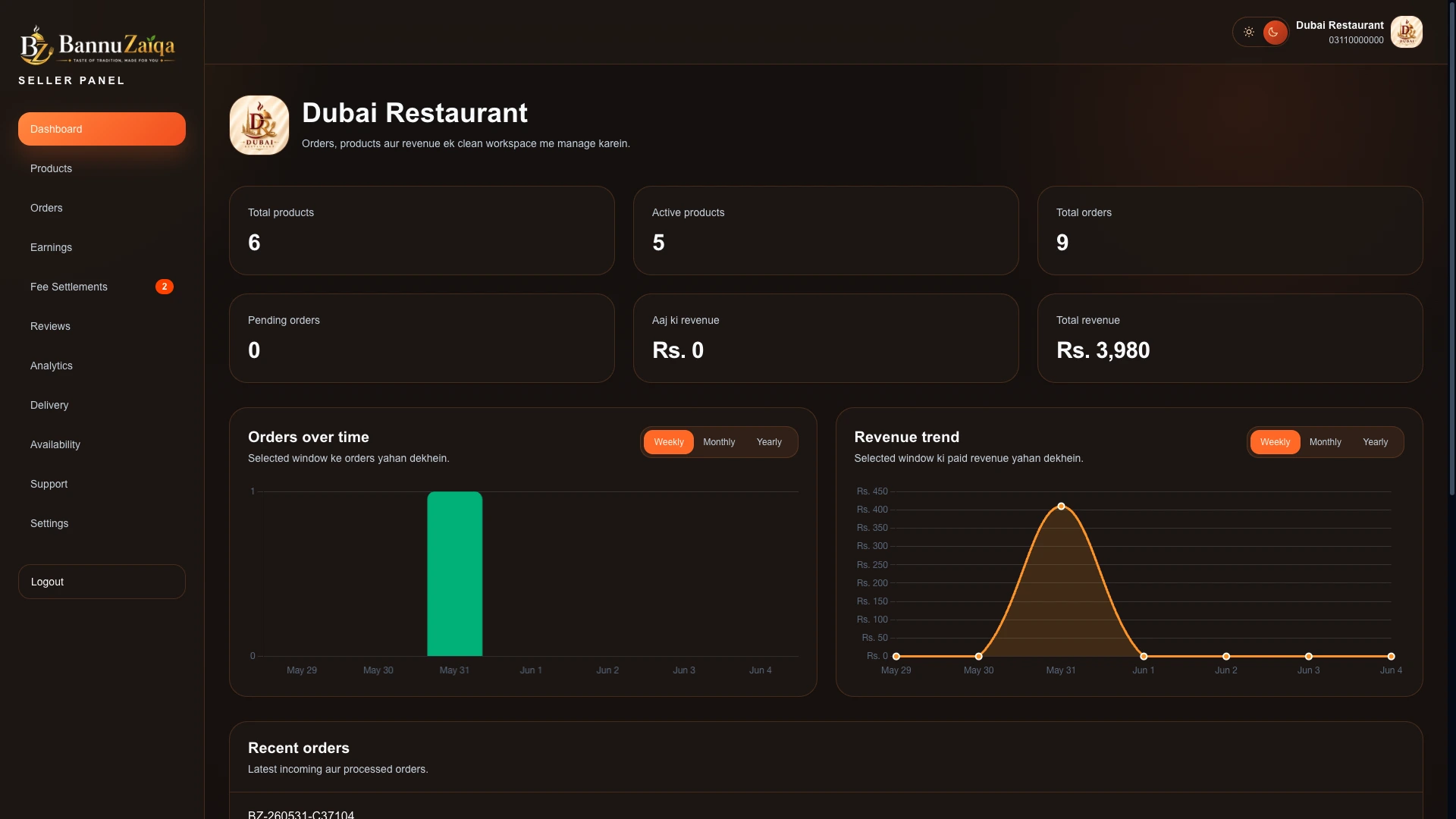Open Reviews in sidebar
Image resolution: width=1456 pixels, height=819 pixels.
coord(102,326)
